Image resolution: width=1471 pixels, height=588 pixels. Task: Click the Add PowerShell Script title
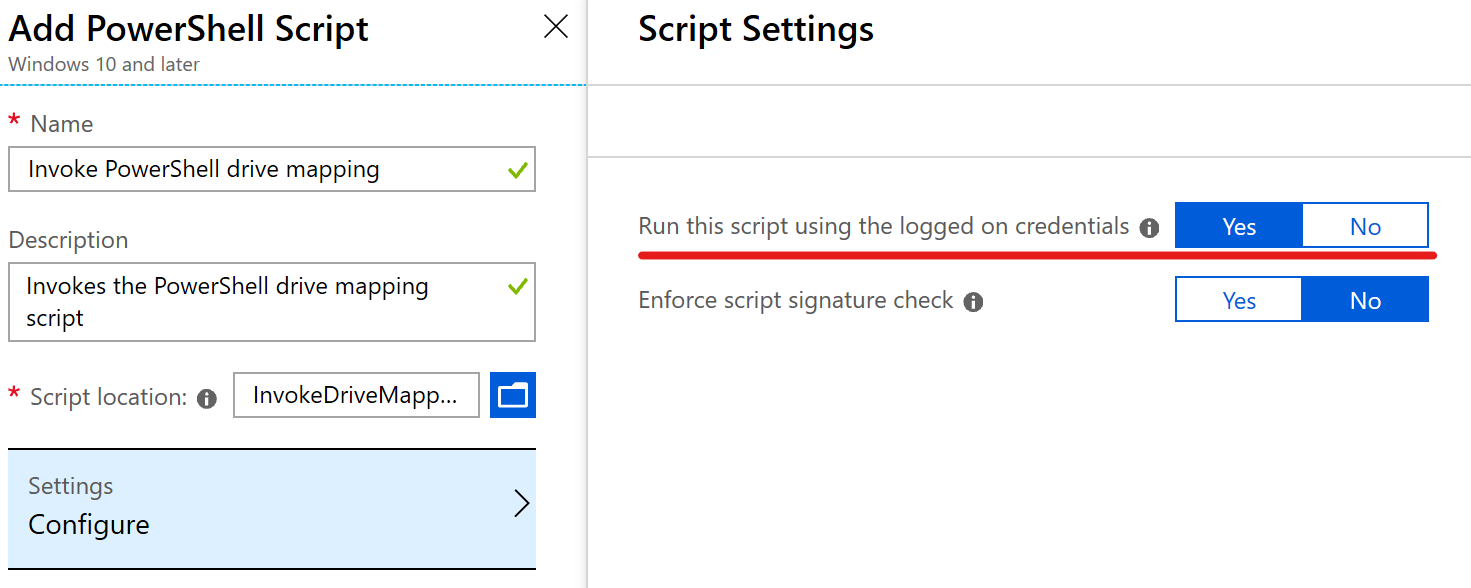pyautogui.click(x=189, y=29)
